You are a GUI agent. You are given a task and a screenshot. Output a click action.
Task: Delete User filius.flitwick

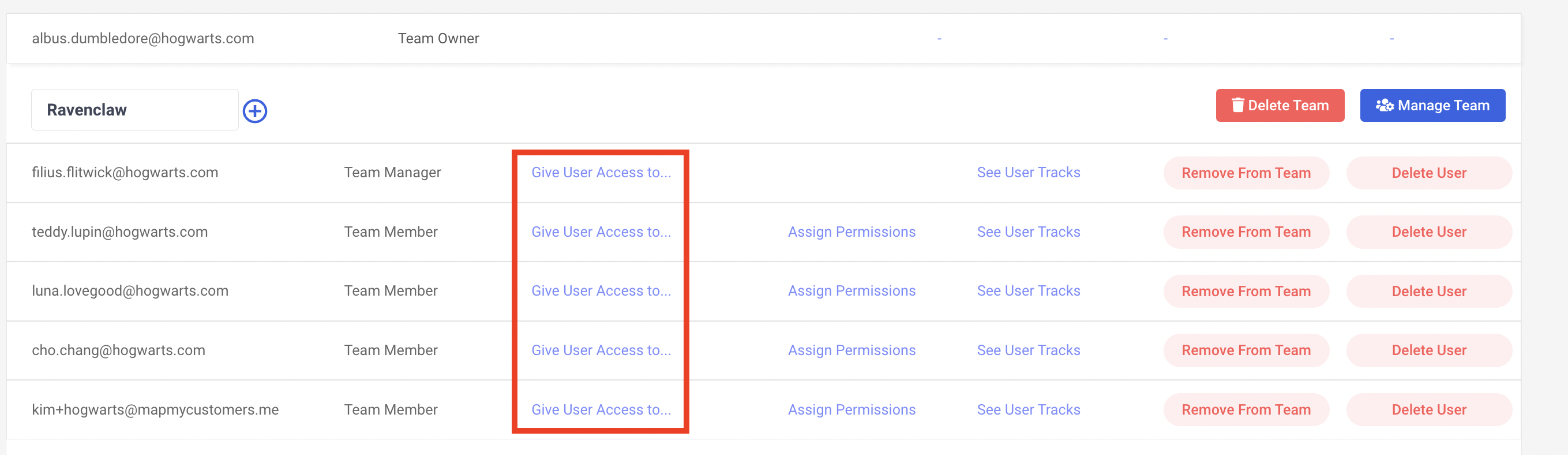1428,173
